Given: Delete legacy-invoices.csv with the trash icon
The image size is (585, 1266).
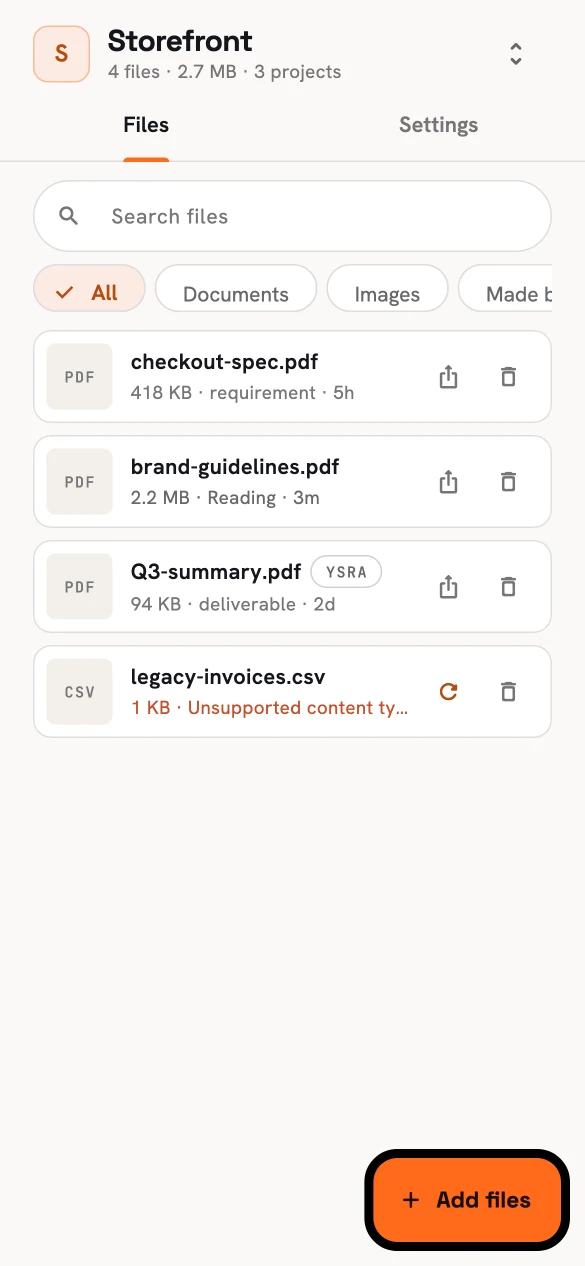Looking at the screenshot, I should click(508, 691).
